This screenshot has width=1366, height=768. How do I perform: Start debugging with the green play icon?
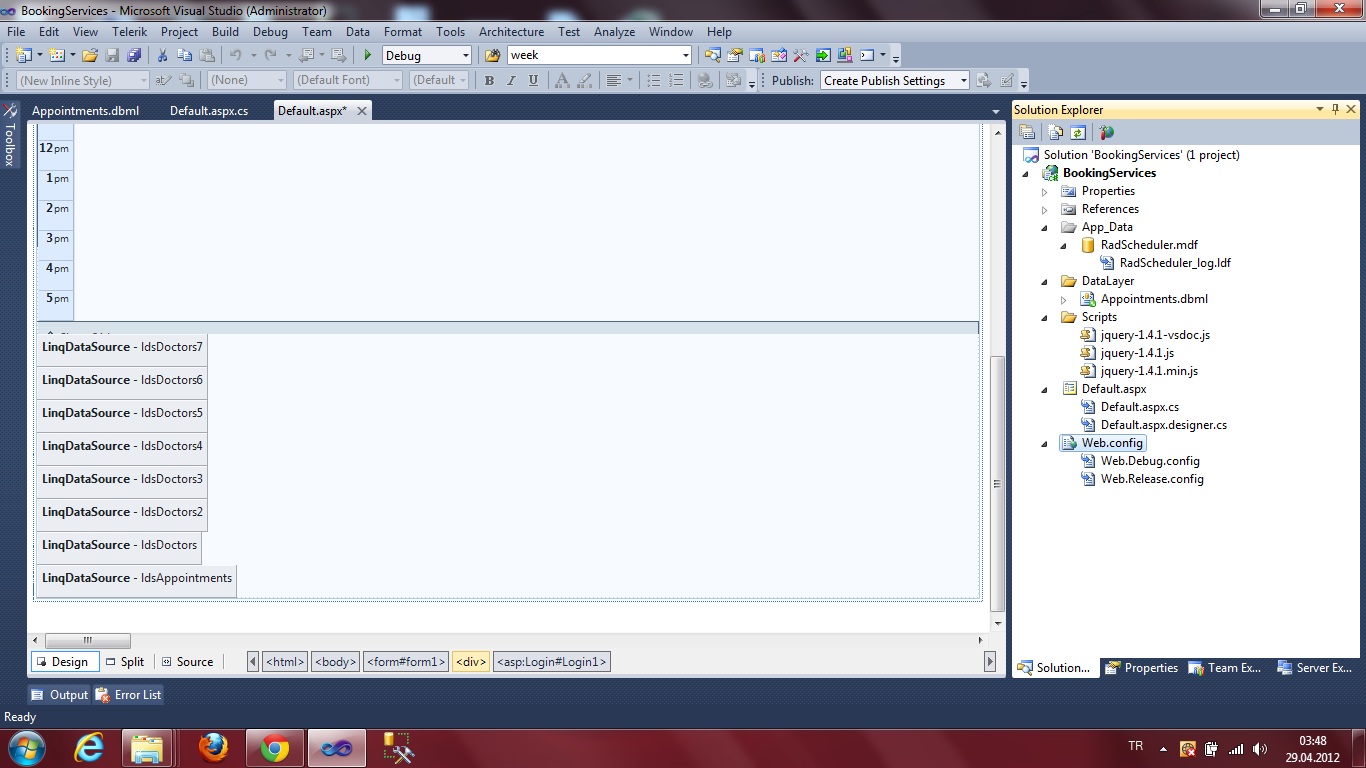(368, 56)
